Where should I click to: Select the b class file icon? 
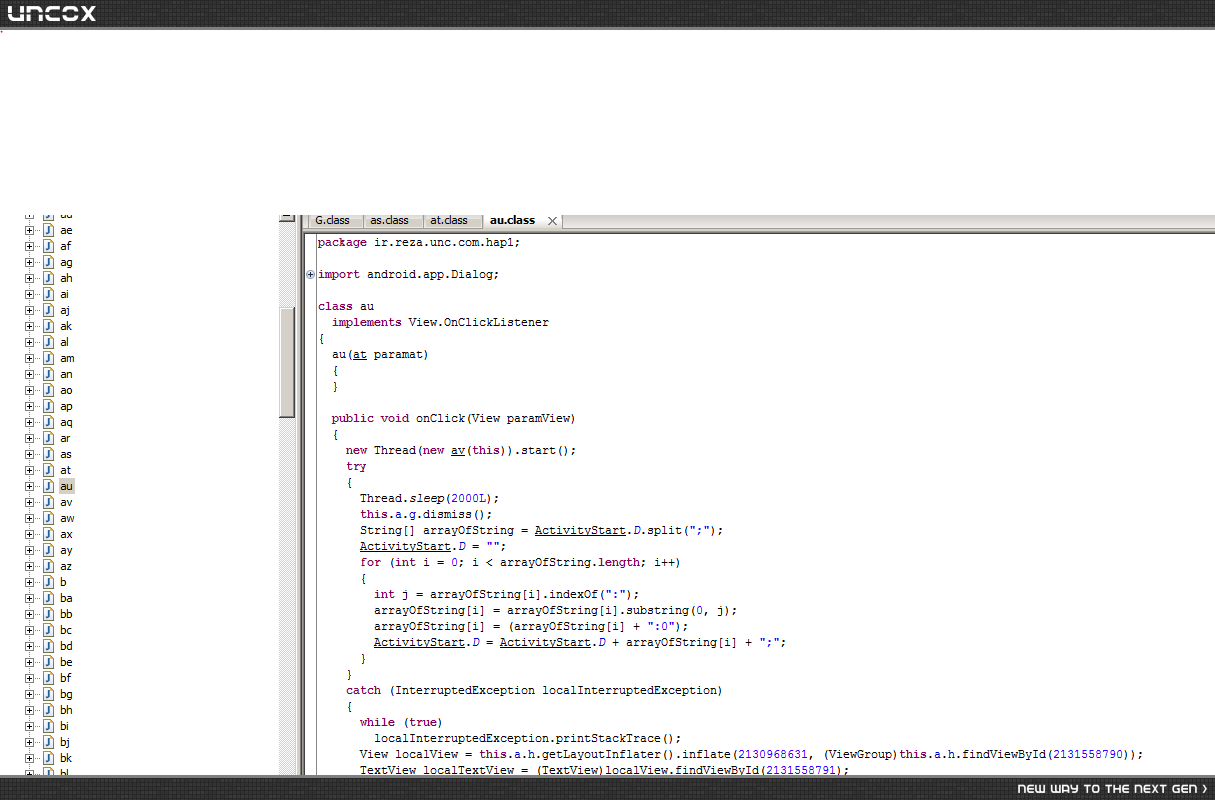pos(47,582)
